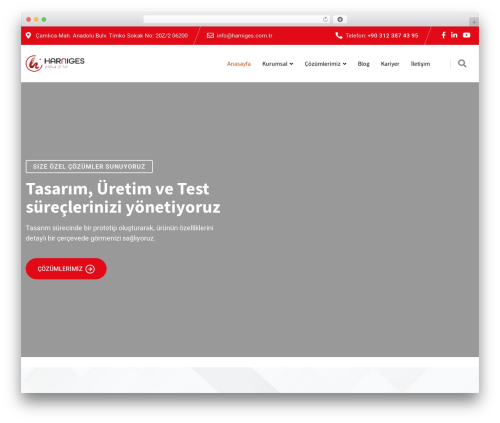This screenshot has height=423, width=500.
Task: Expand the Çözümlerimiz dropdown menu
Action: 325,64
